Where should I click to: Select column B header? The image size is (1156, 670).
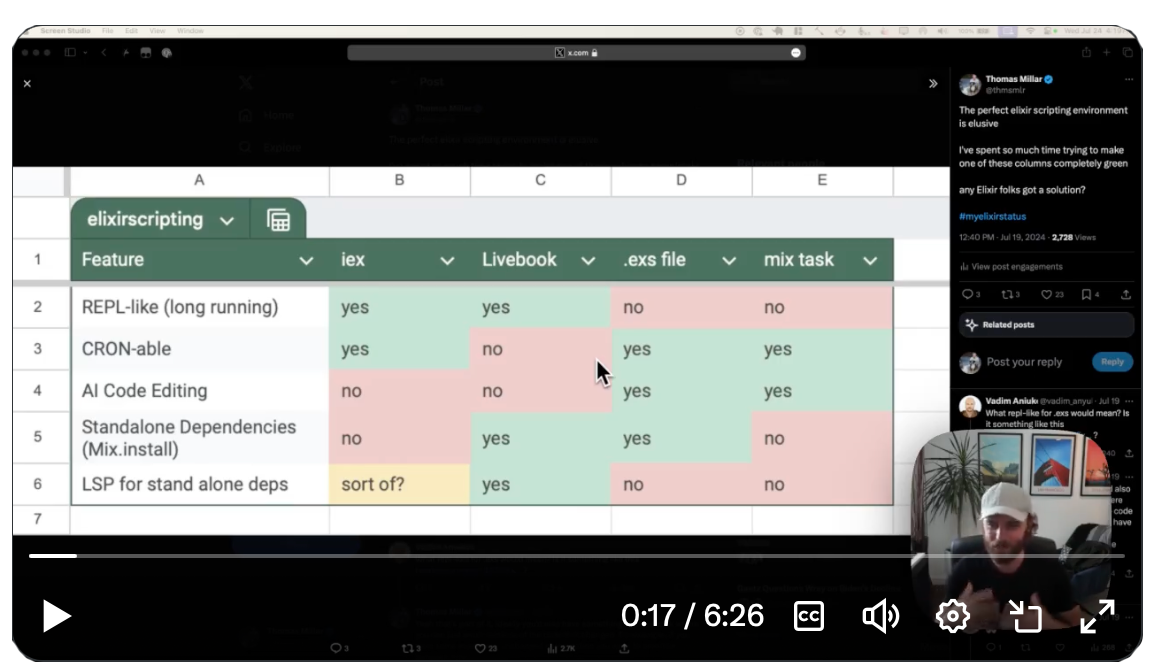pos(400,181)
